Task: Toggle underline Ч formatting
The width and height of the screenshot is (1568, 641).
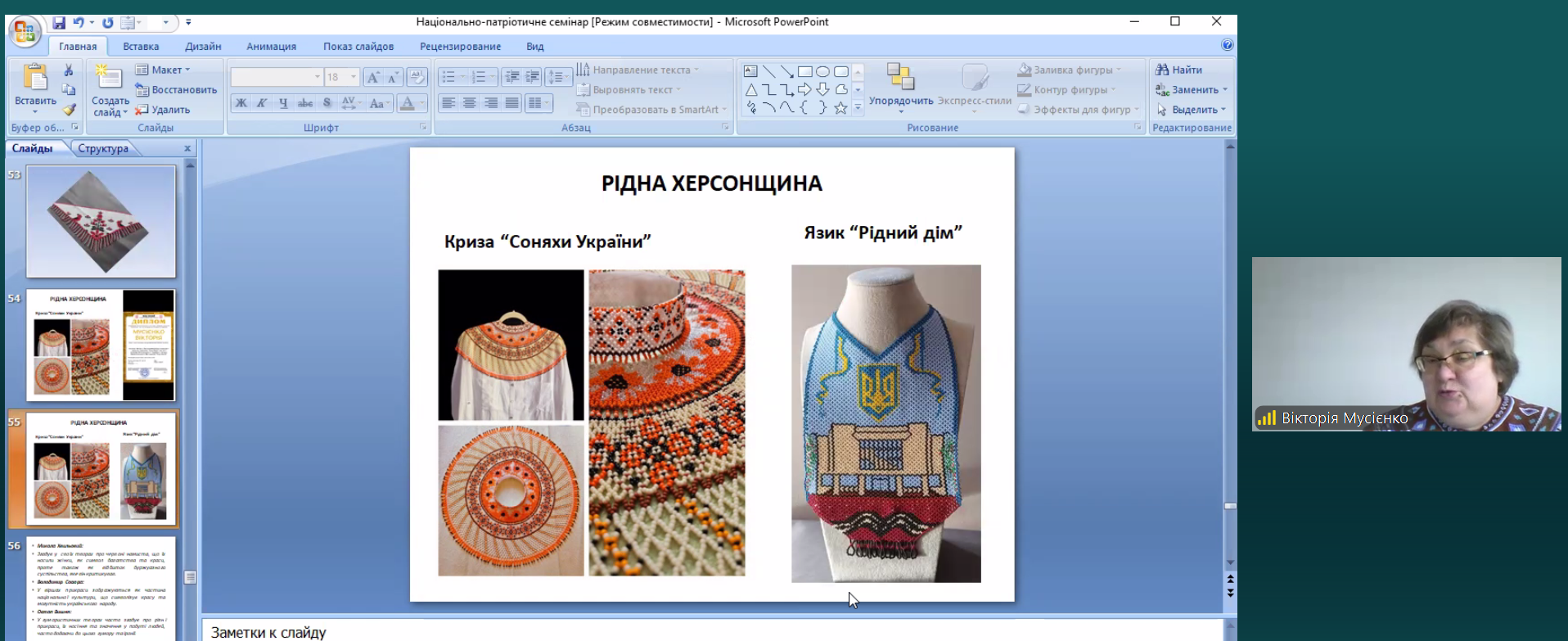Action: tap(283, 103)
